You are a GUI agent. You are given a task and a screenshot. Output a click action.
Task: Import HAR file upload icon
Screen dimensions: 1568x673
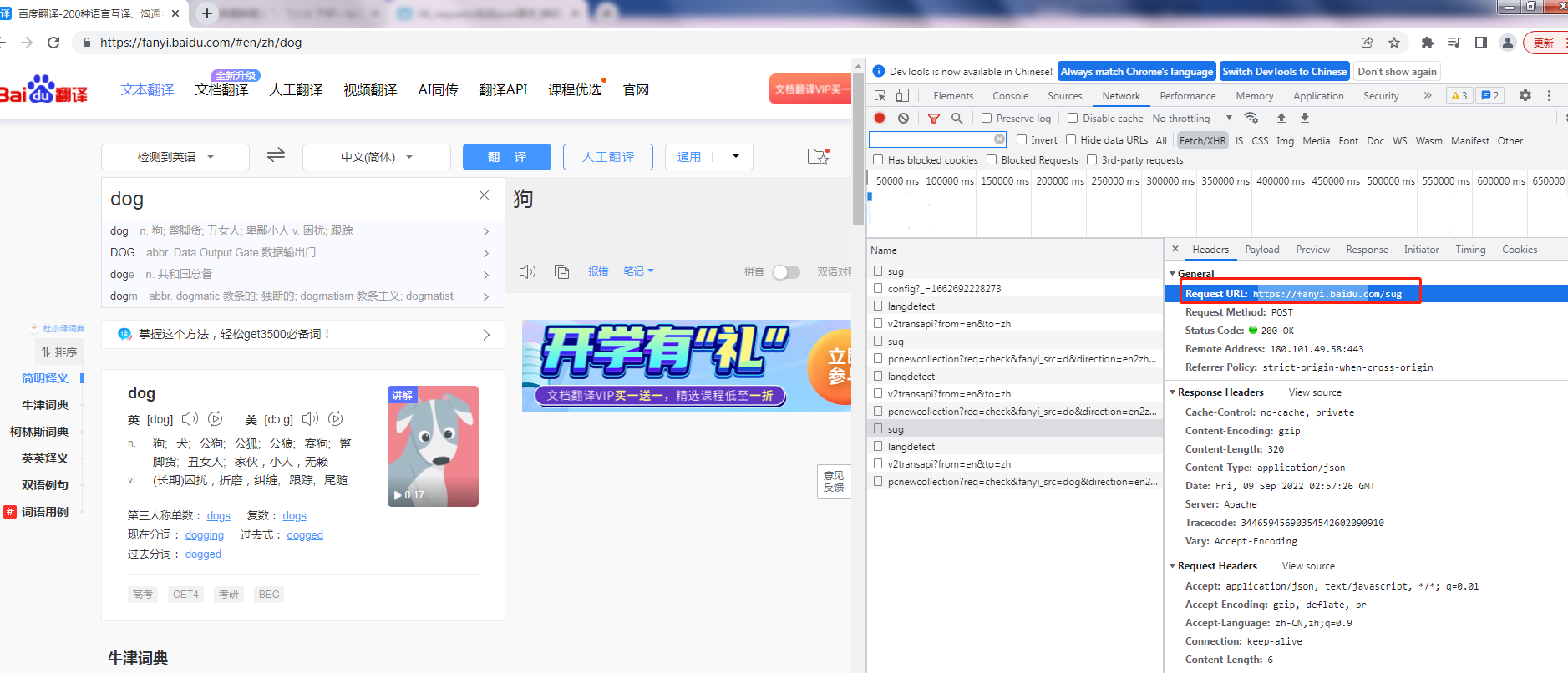click(1281, 118)
